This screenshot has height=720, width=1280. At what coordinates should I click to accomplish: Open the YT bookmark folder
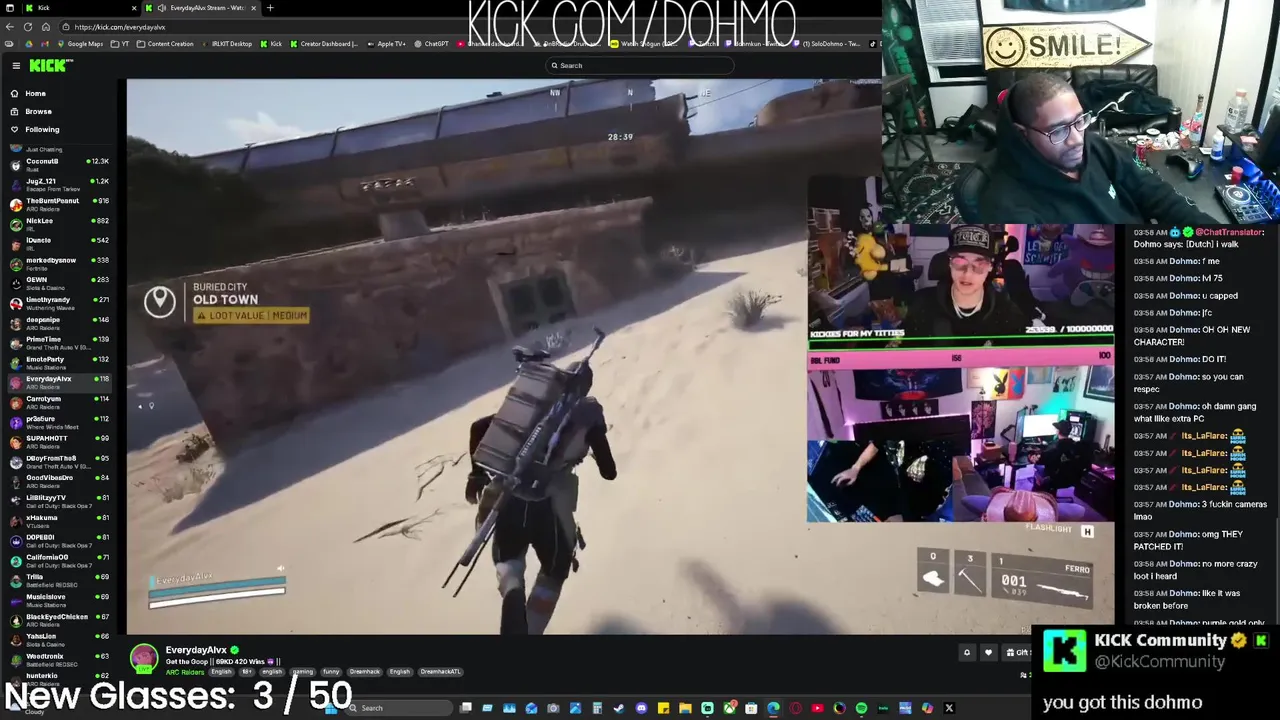pyautogui.click(x=119, y=44)
